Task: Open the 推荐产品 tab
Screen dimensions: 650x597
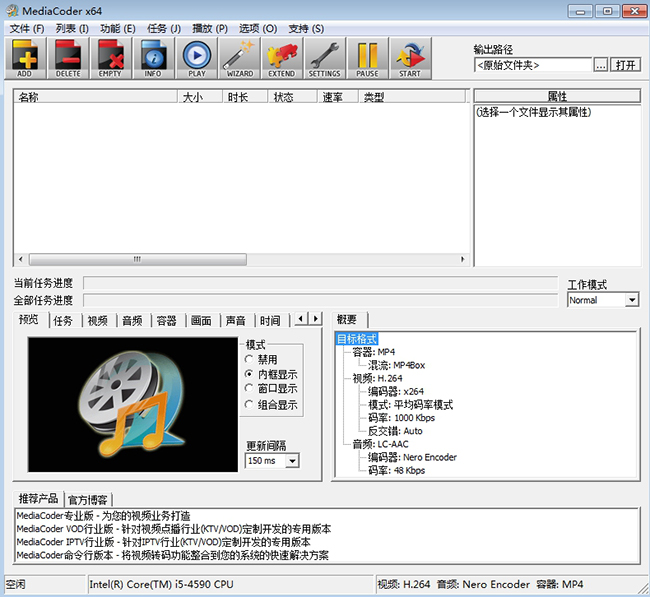Action: [39, 498]
